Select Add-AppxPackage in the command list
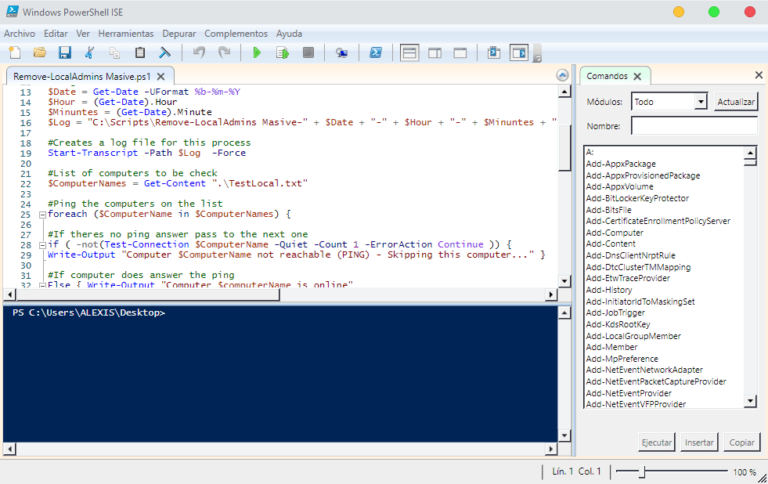Viewport: 768px width, 484px height. click(x=621, y=164)
